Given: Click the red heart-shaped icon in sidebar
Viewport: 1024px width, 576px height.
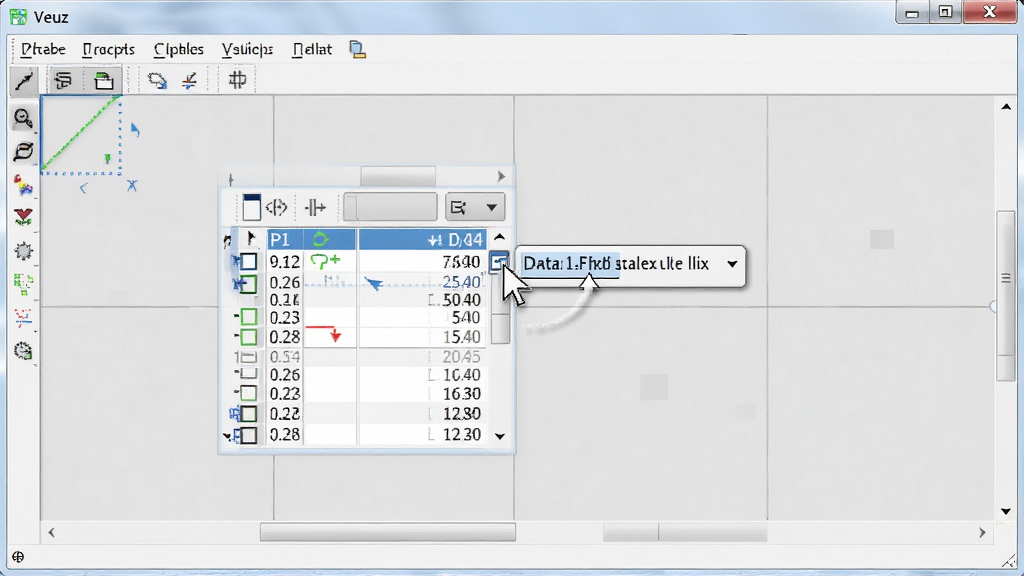Looking at the screenshot, I should (x=24, y=217).
